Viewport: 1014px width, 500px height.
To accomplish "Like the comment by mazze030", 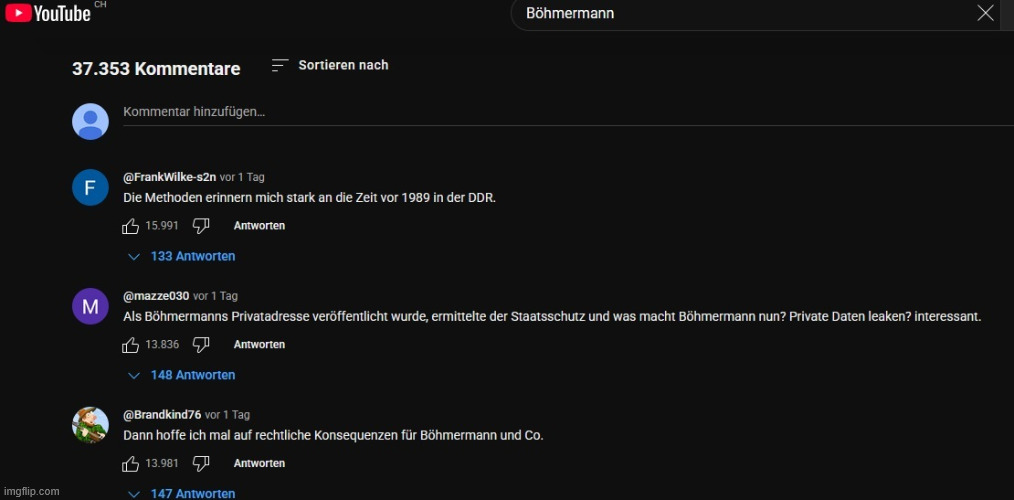I will (x=131, y=345).
